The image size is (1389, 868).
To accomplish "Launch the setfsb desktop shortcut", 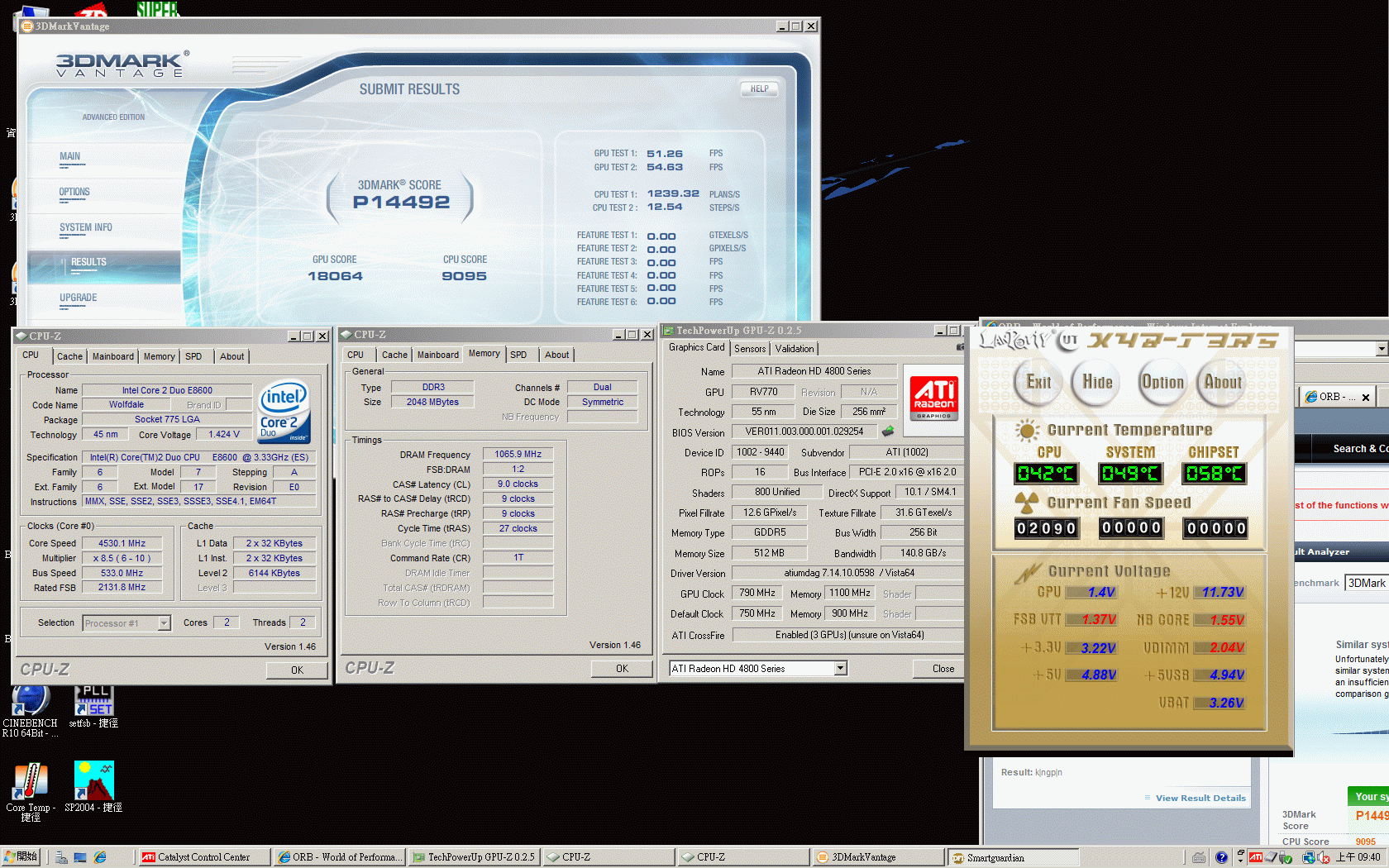I will 94,707.
